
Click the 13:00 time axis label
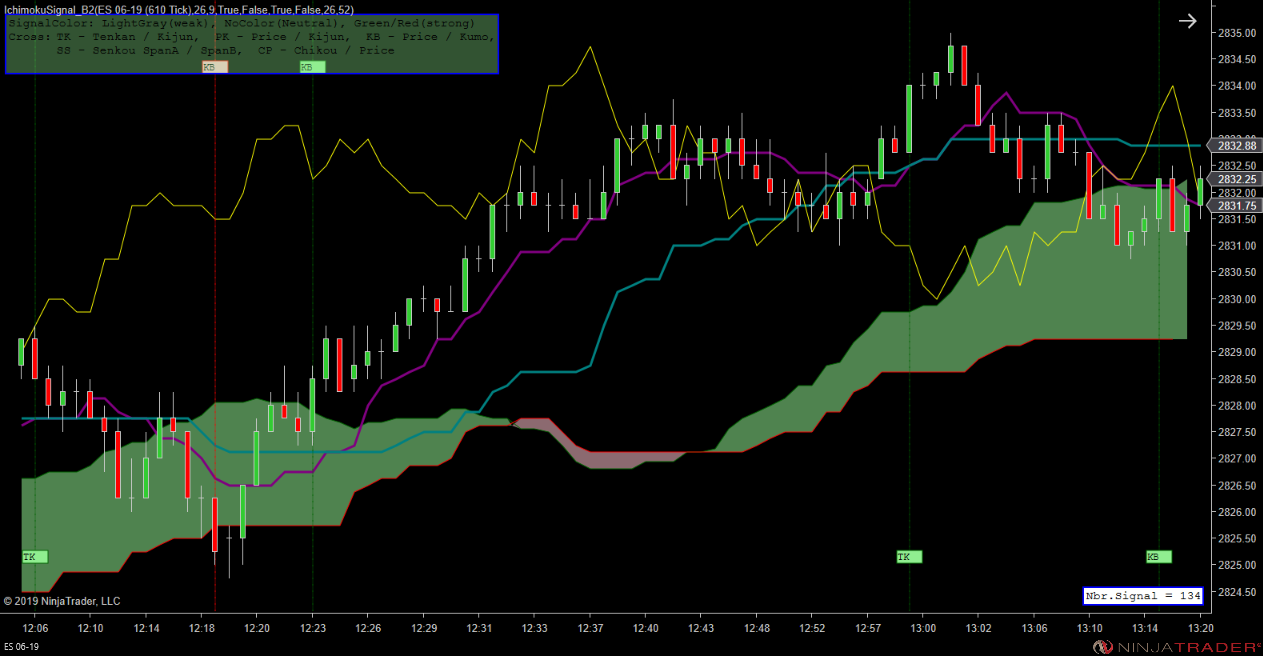click(x=923, y=628)
